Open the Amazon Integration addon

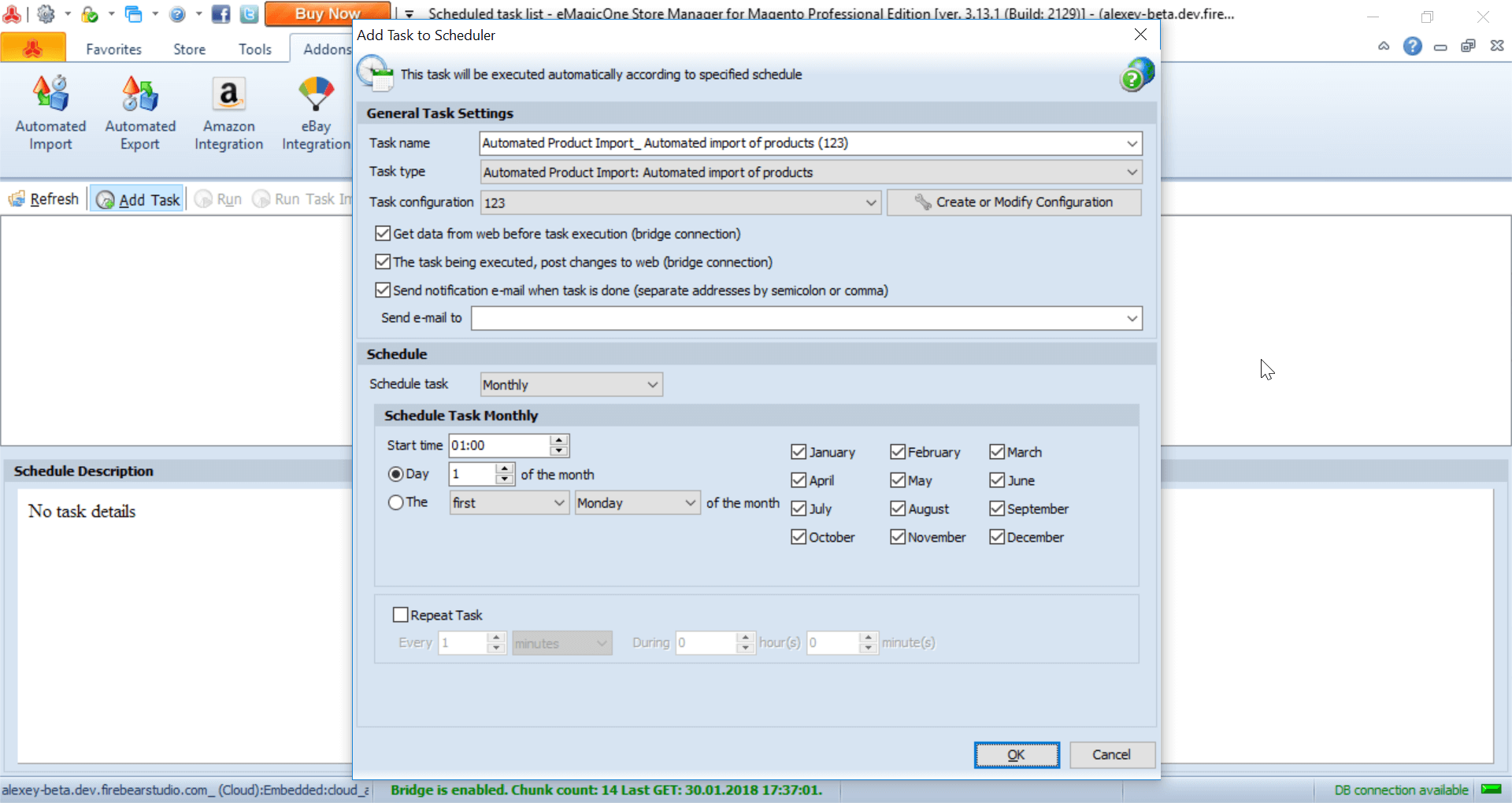click(x=228, y=113)
